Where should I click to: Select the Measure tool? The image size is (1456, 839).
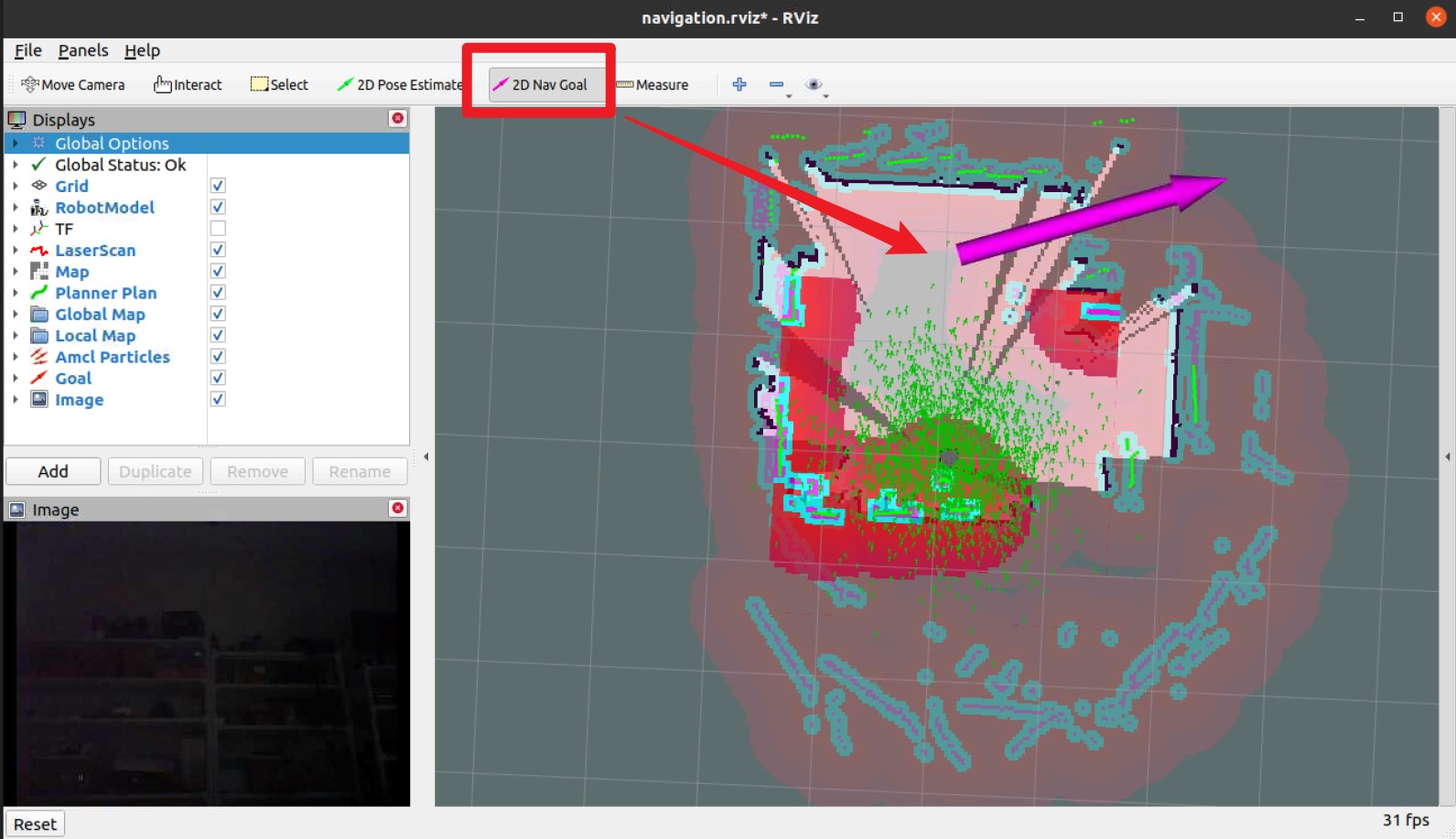point(653,85)
